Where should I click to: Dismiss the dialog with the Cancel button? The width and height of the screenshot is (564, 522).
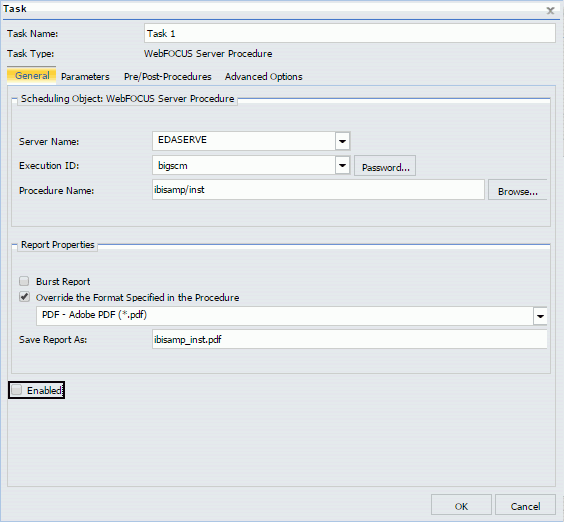pos(525,505)
